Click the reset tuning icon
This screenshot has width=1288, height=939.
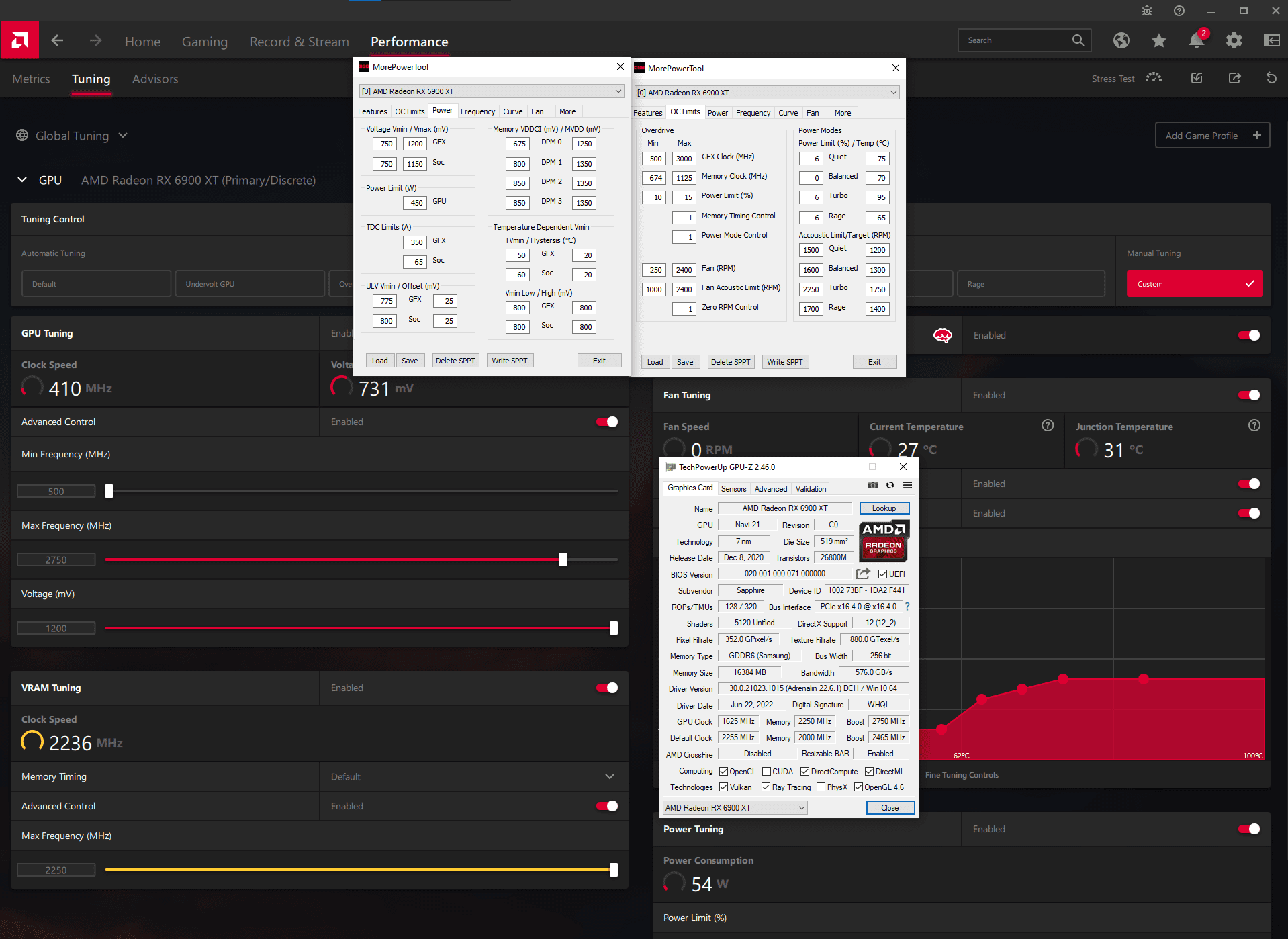[x=1271, y=78]
